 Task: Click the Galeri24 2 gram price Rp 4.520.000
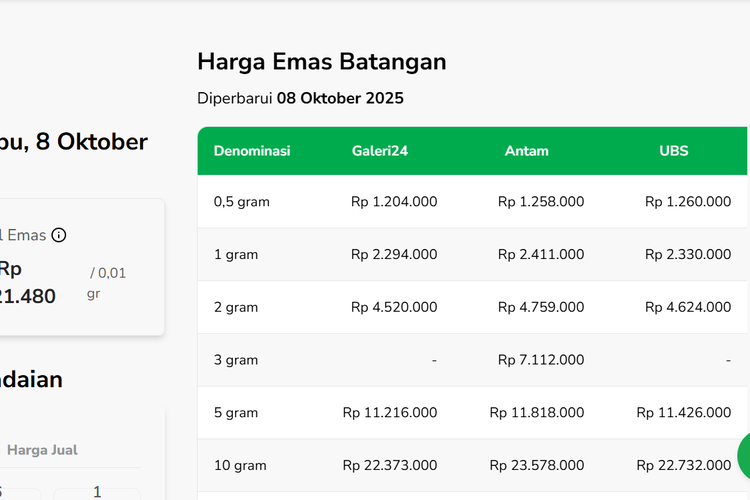[x=394, y=307]
